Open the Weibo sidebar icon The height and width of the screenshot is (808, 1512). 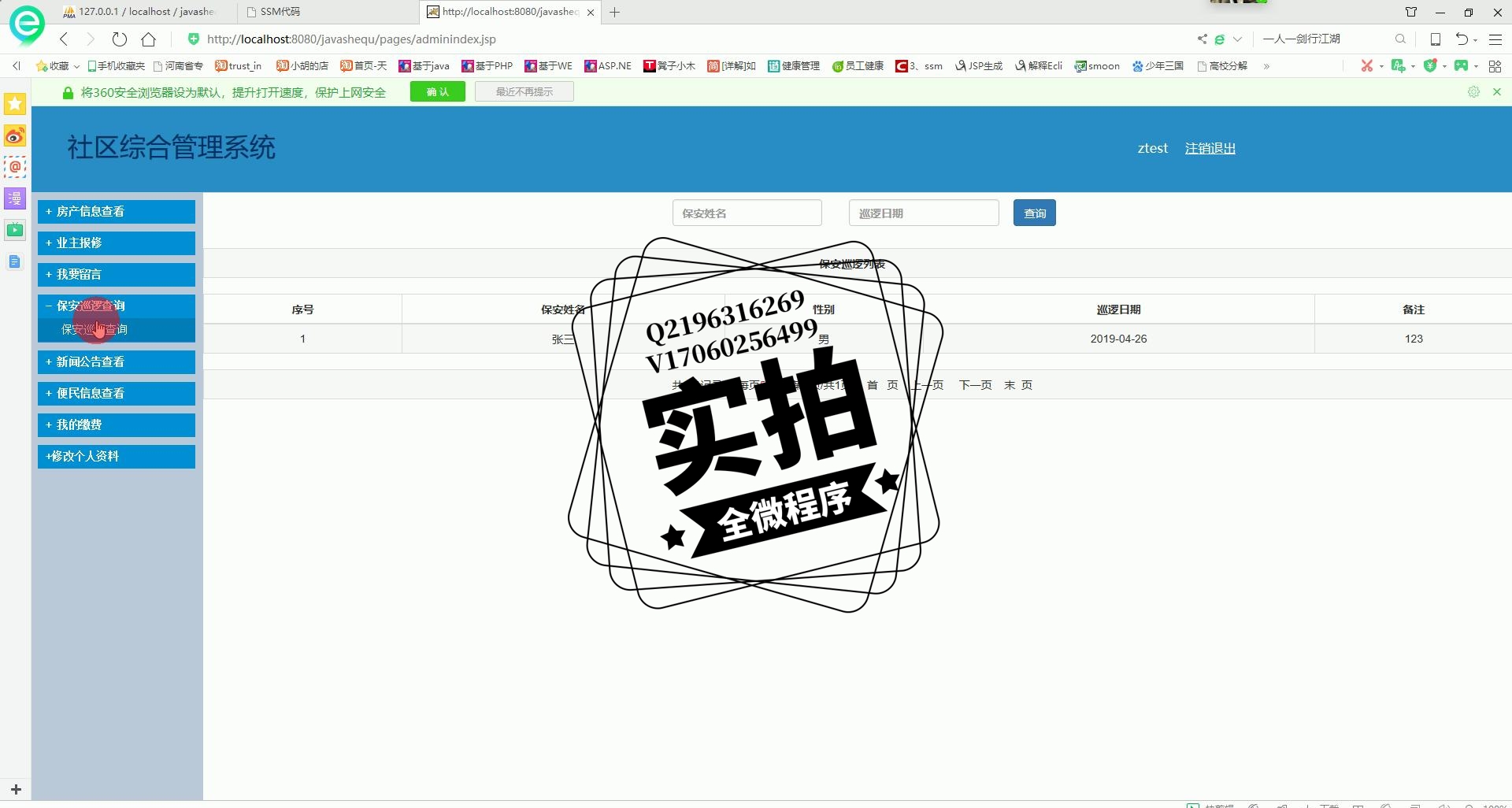(15, 135)
